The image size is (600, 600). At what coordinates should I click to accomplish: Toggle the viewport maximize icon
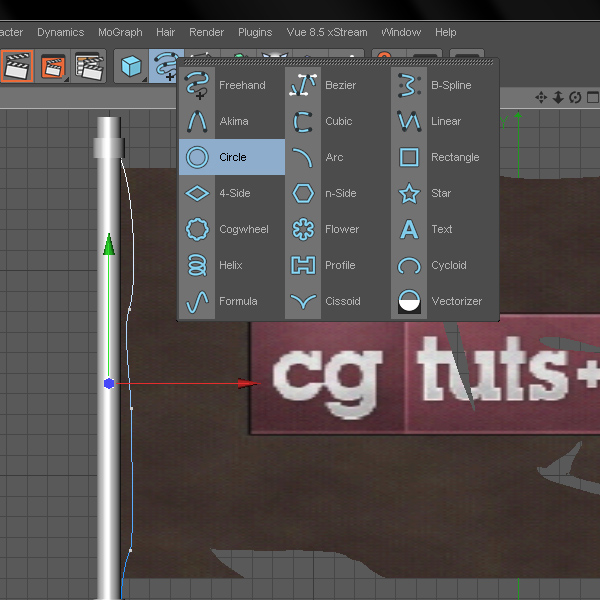(x=593, y=98)
